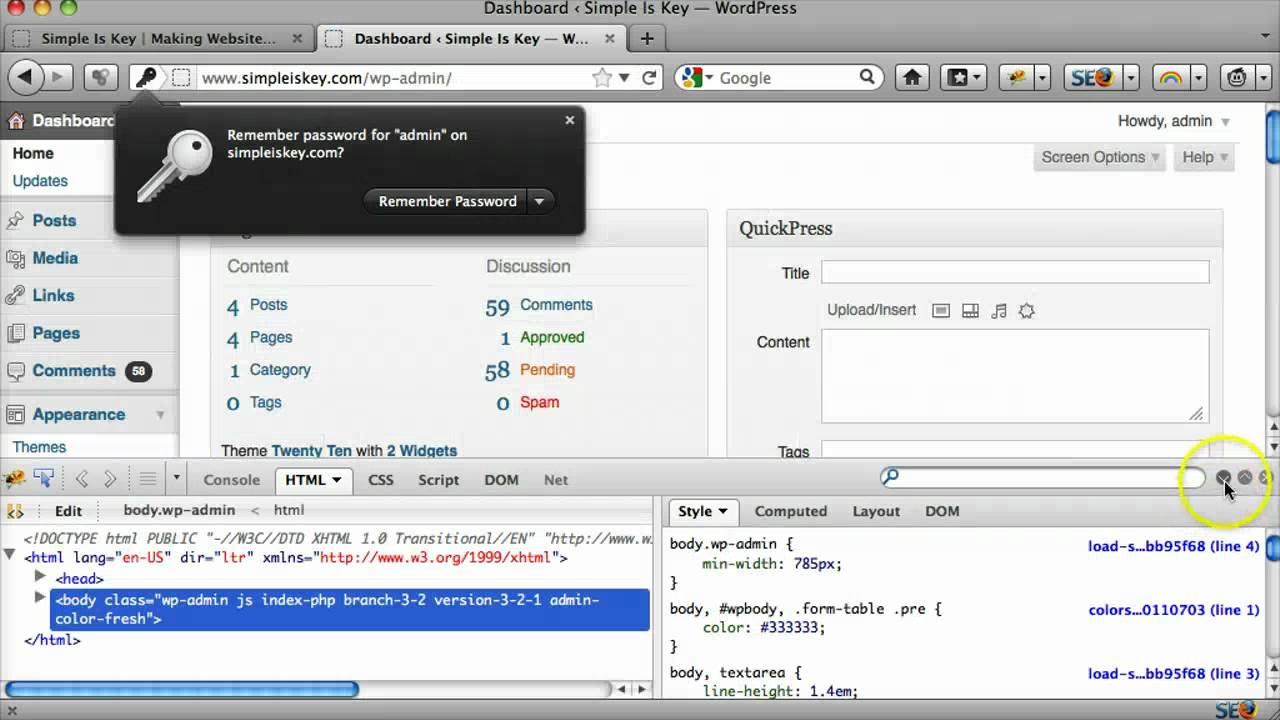Click the Firebug search box
Image resolution: width=1280 pixels, height=720 pixels.
(1042, 477)
